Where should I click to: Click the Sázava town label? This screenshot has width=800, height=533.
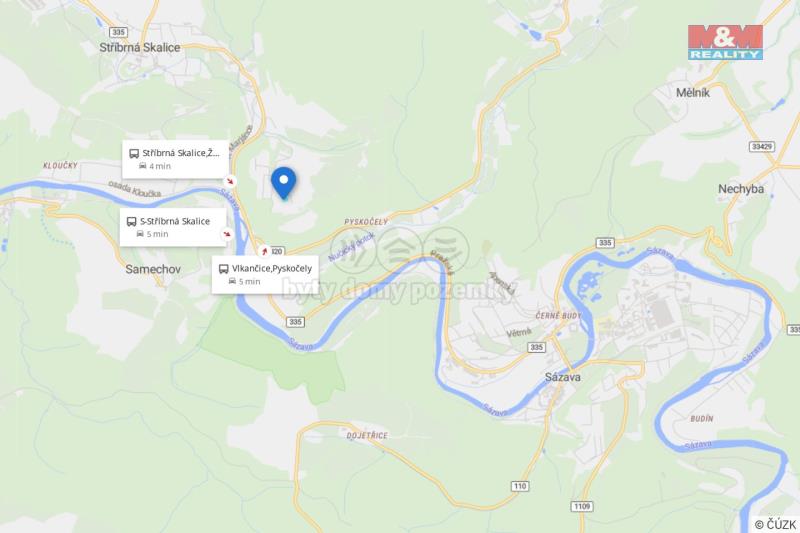coord(563,377)
